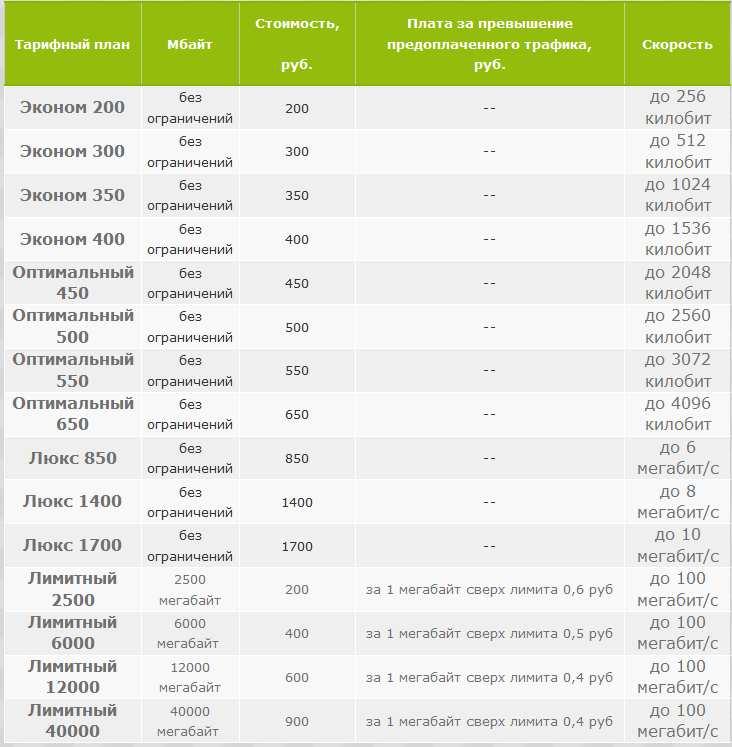This screenshot has height=747, width=732.
Task: Select the Люкс 1700 tariff name
Action: coord(72,545)
